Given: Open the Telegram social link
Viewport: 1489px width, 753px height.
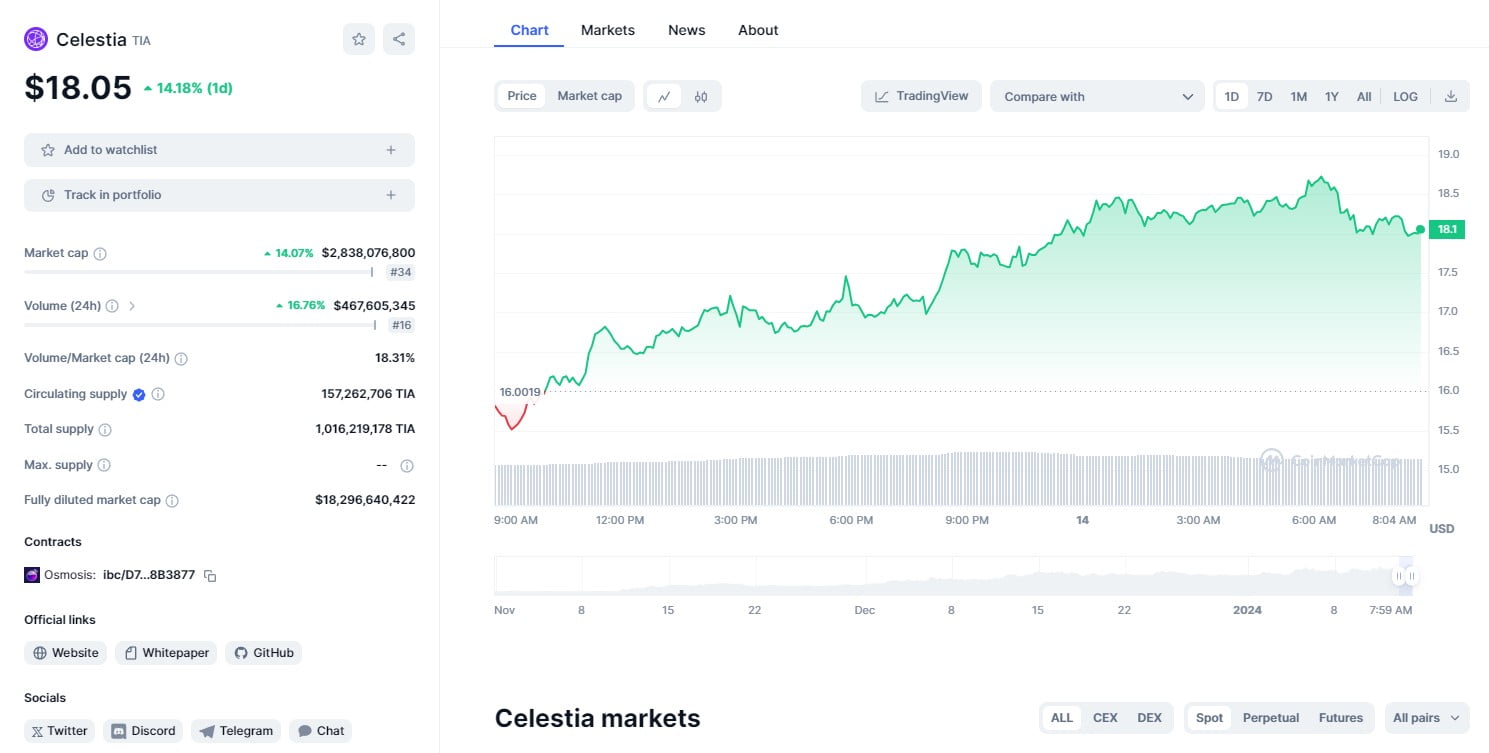Looking at the screenshot, I should coord(236,731).
